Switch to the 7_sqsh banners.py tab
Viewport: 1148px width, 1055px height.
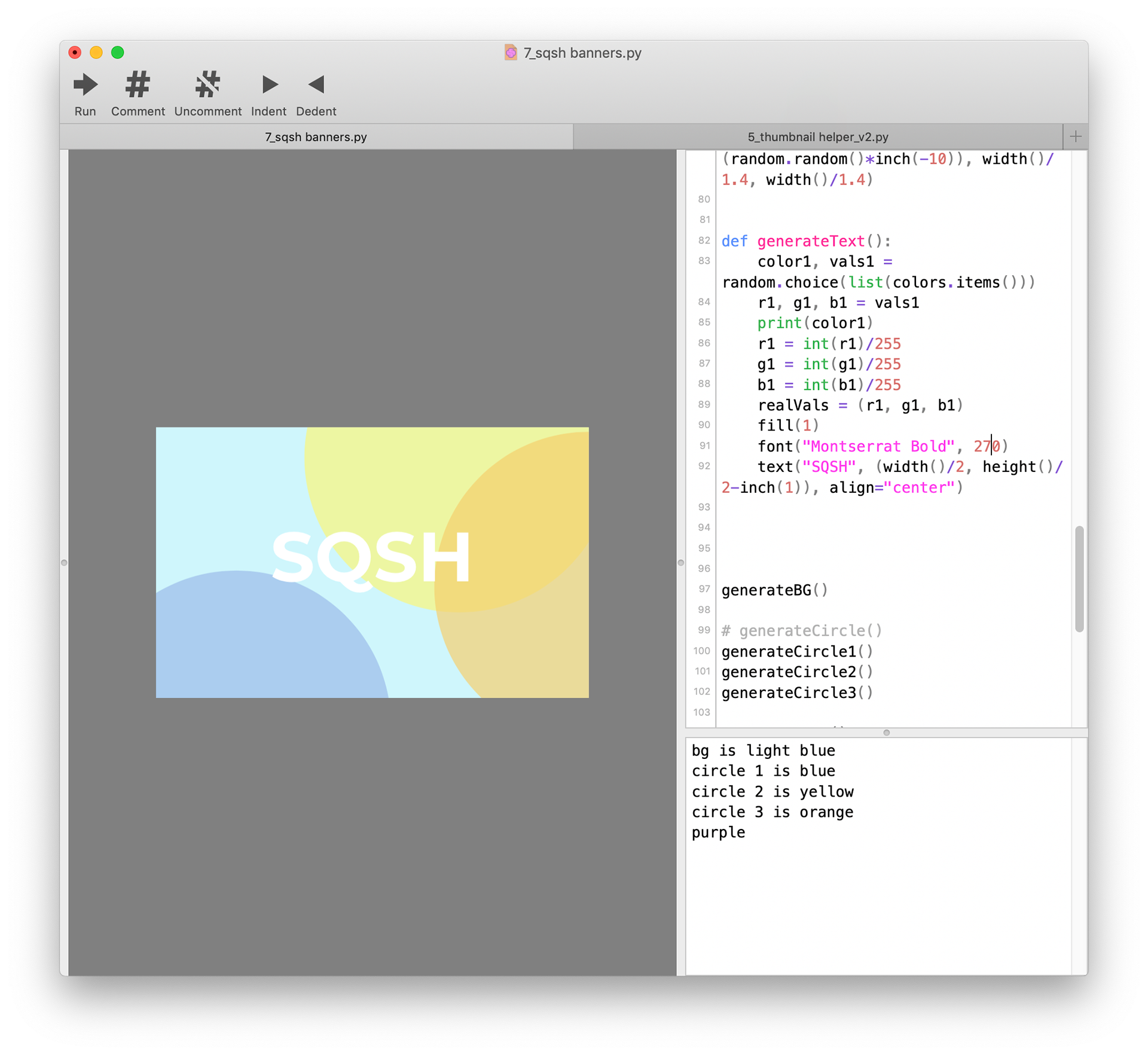[x=316, y=137]
